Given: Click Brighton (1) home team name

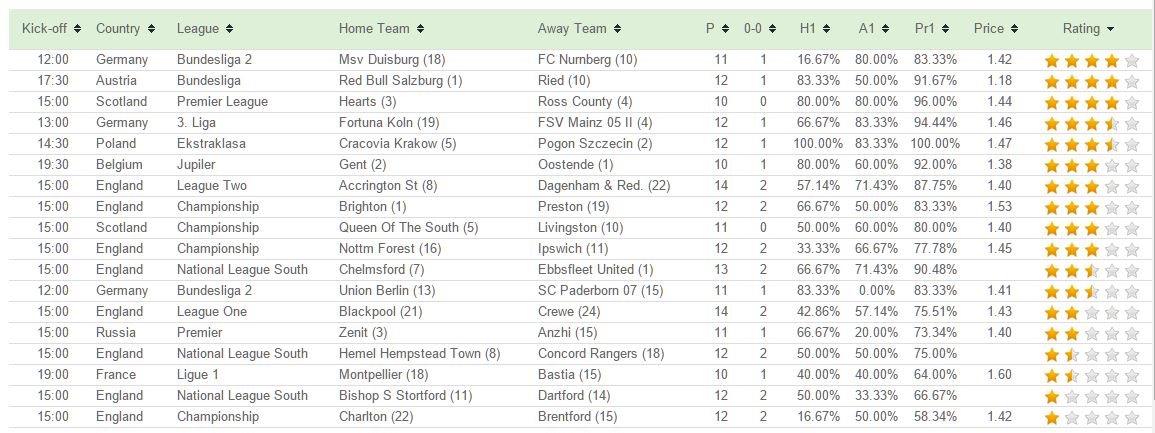Looking at the screenshot, I should pos(372,207).
